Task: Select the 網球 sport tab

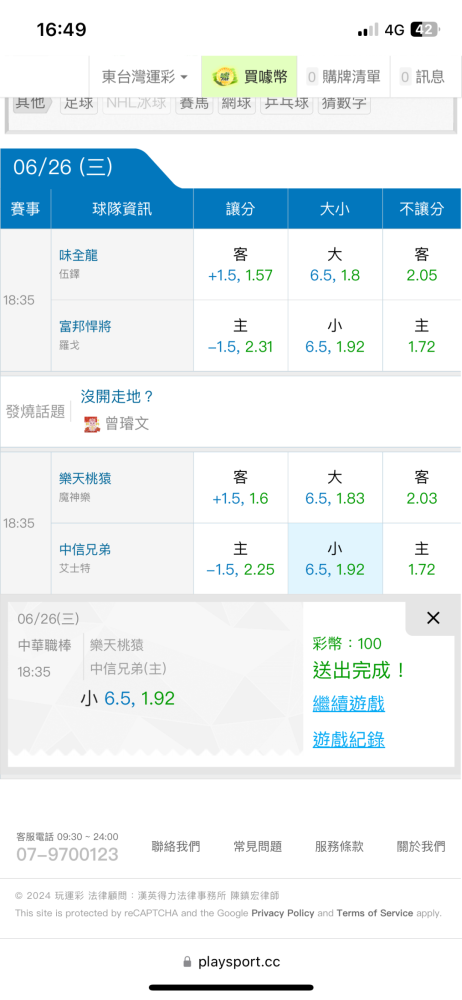Action: click(236, 103)
